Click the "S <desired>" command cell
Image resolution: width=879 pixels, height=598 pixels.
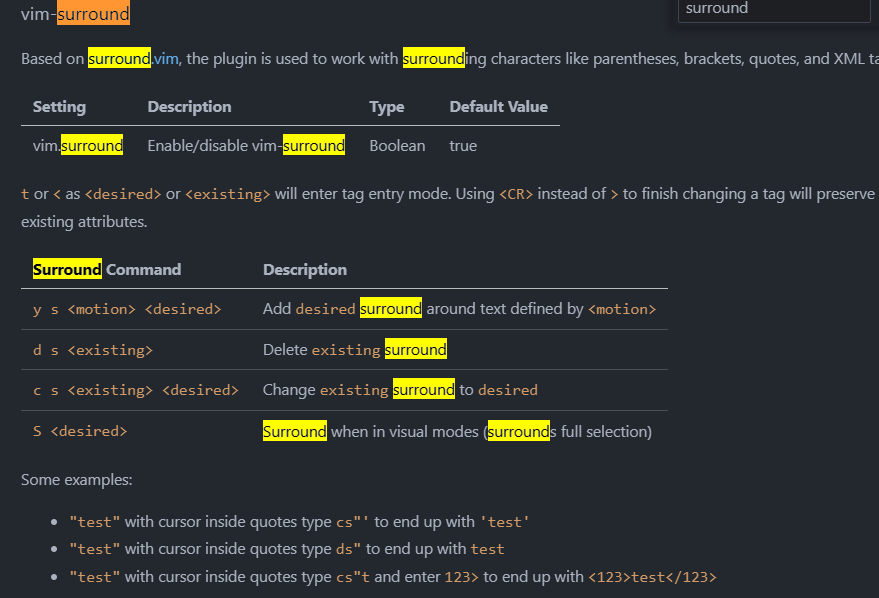80,432
